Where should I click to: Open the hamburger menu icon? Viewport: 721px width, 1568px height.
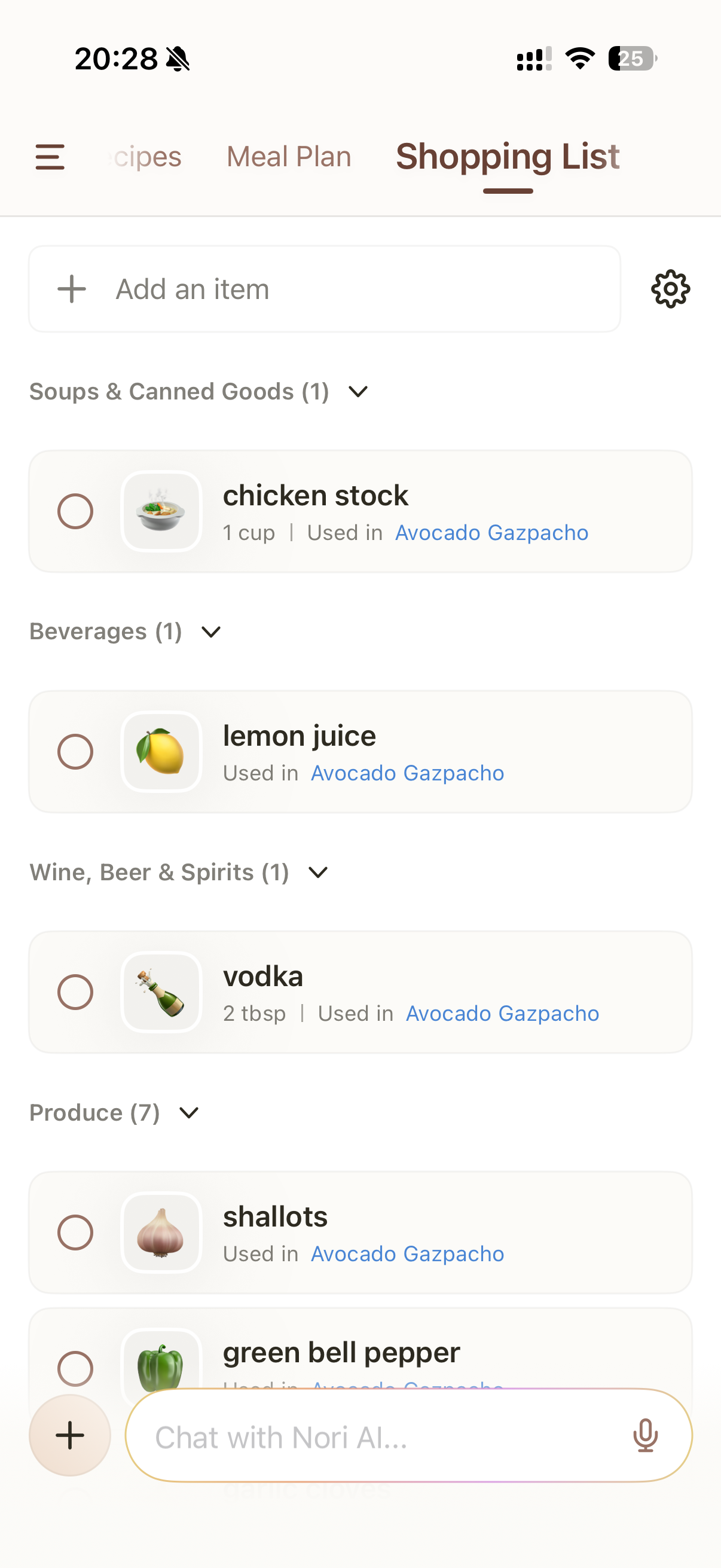click(50, 157)
